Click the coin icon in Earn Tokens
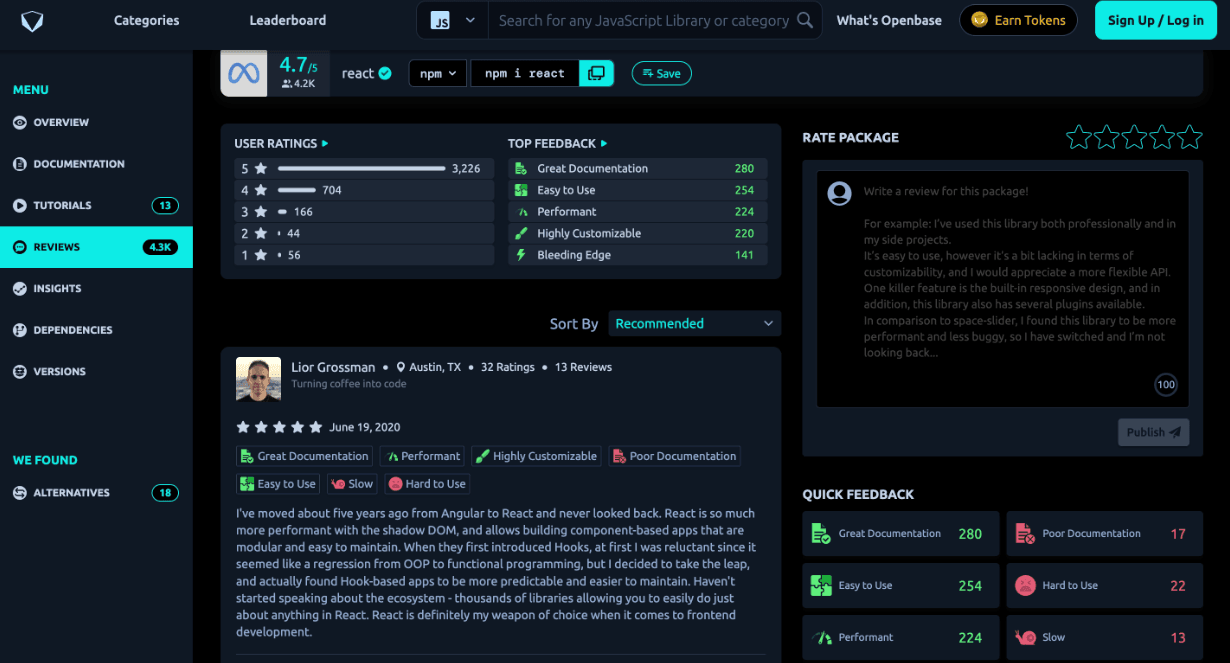The height and width of the screenshot is (663, 1230). [x=979, y=20]
